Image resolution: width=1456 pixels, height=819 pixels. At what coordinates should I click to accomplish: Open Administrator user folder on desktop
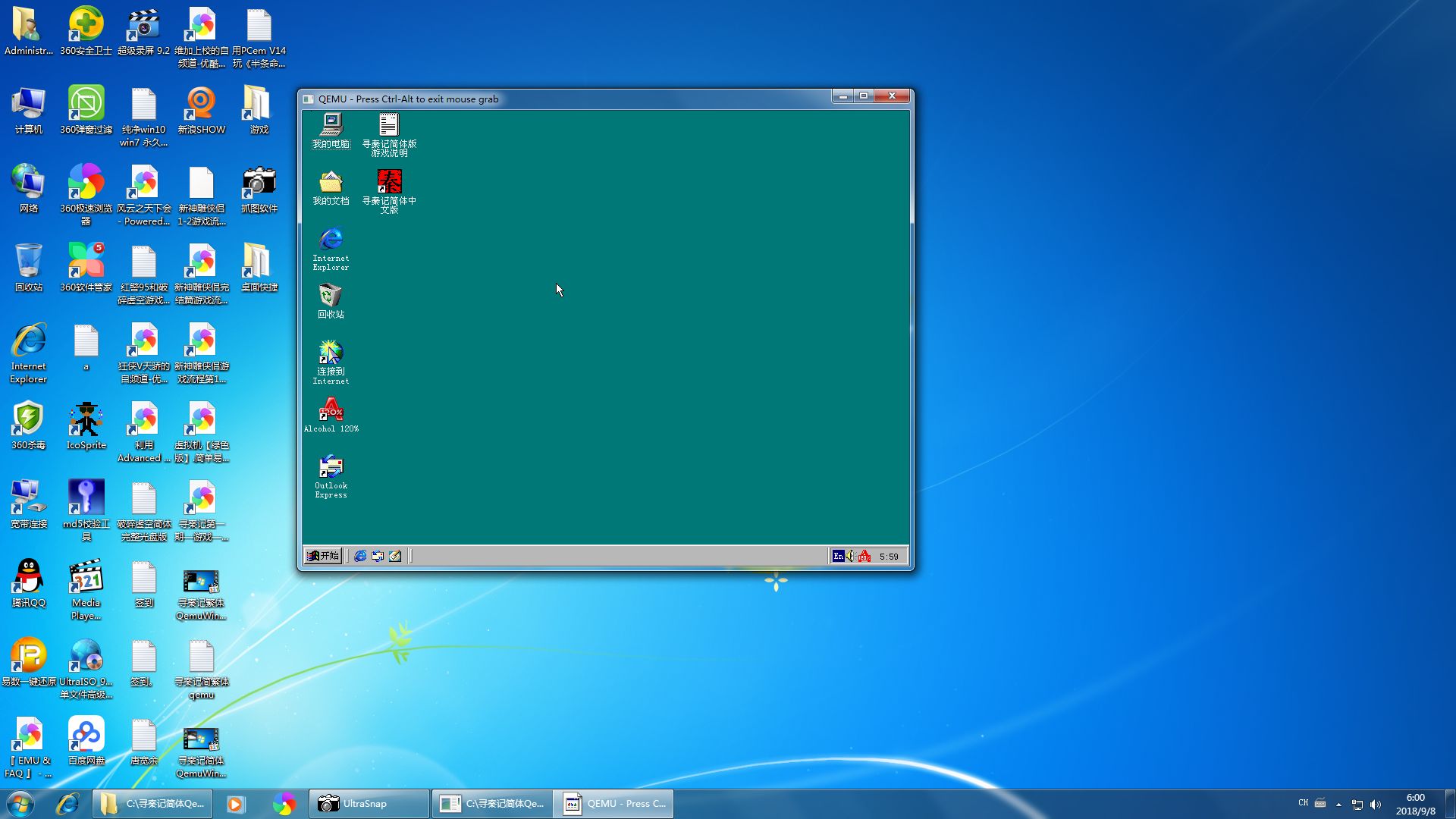[28, 31]
